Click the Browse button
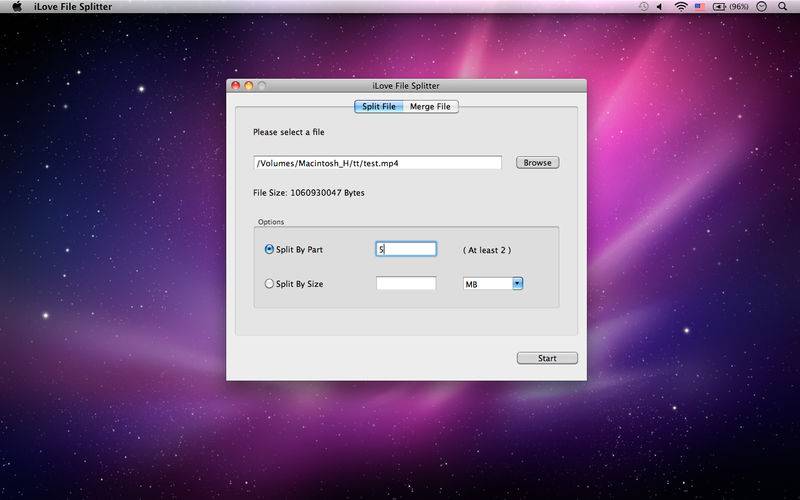The height and width of the screenshot is (500, 800). (537, 162)
